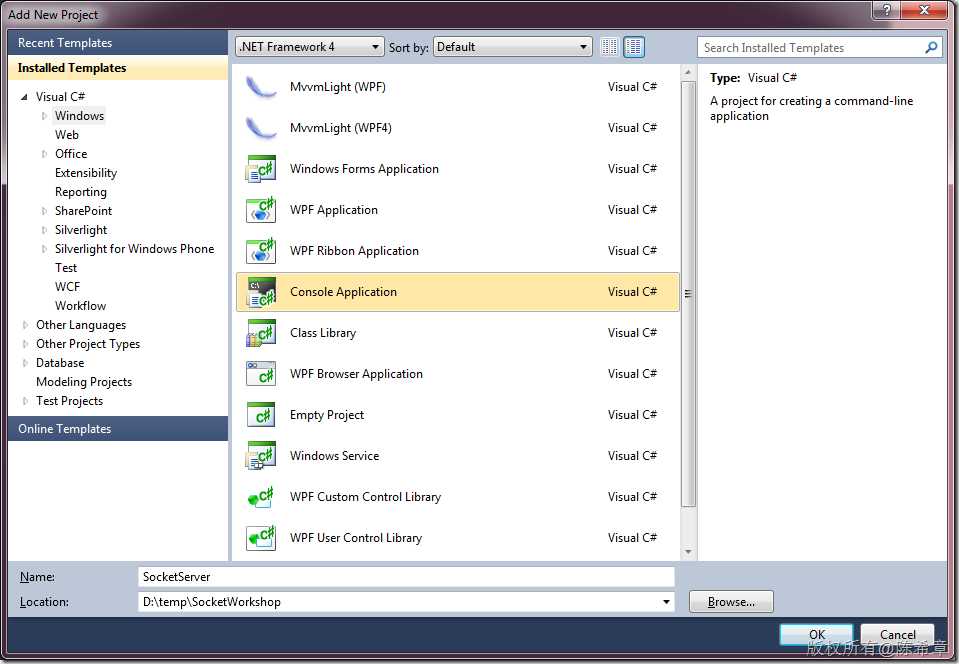Expand the Test Projects node
Screen dimensions: 959x664
coord(25,401)
